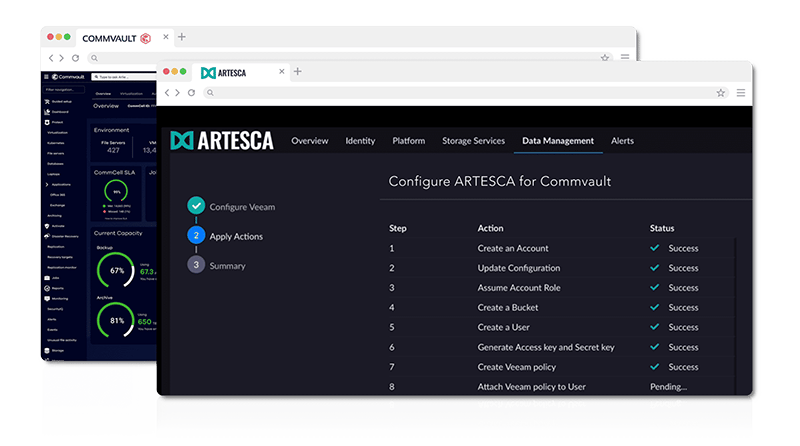Open Dashboard in Commvault sidebar
Screen dimensions: 800x446
tap(57, 112)
